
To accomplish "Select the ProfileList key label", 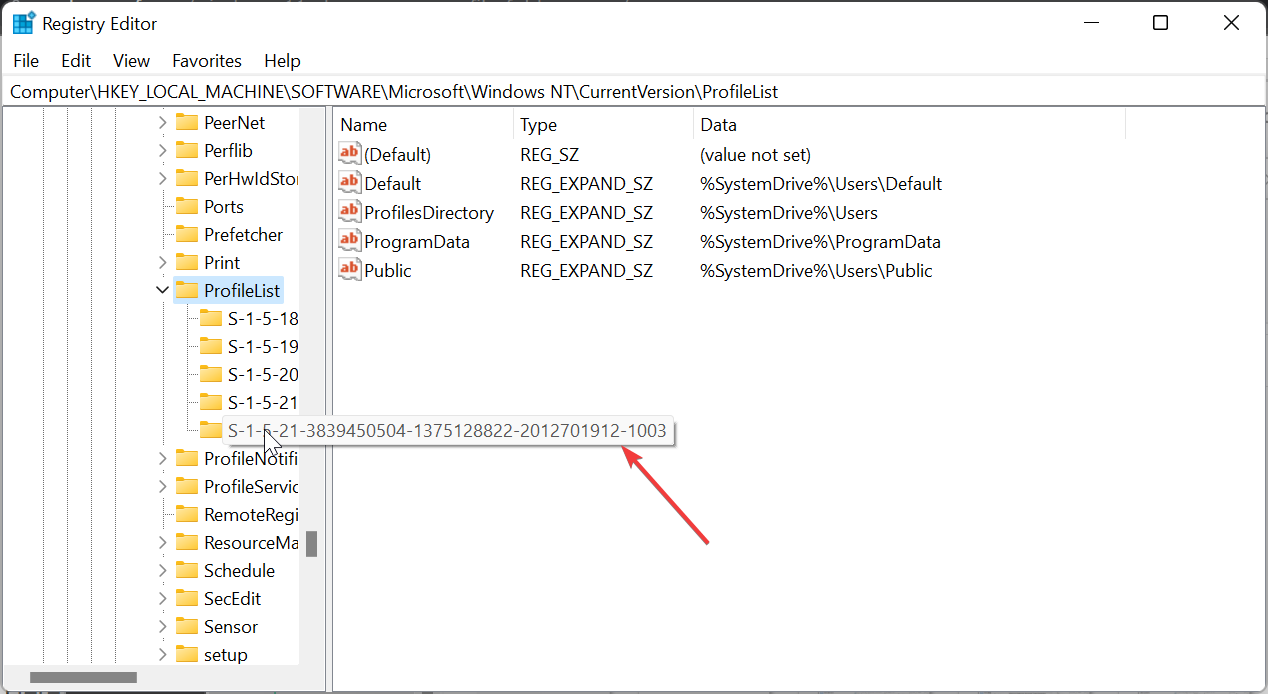I will [x=242, y=291].
